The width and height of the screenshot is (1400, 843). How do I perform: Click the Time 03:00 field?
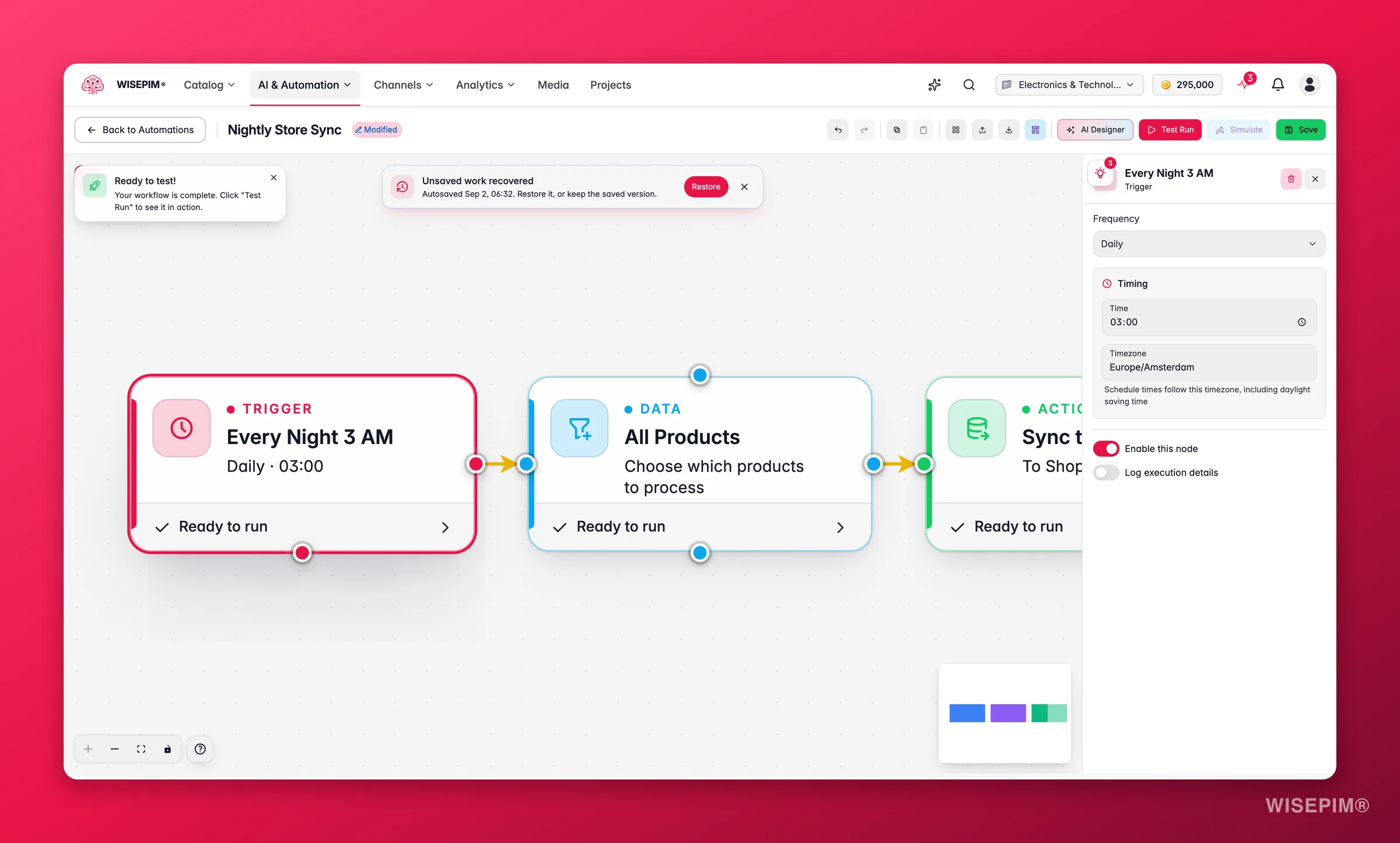pyautogui.click(x=1209, y=317)
